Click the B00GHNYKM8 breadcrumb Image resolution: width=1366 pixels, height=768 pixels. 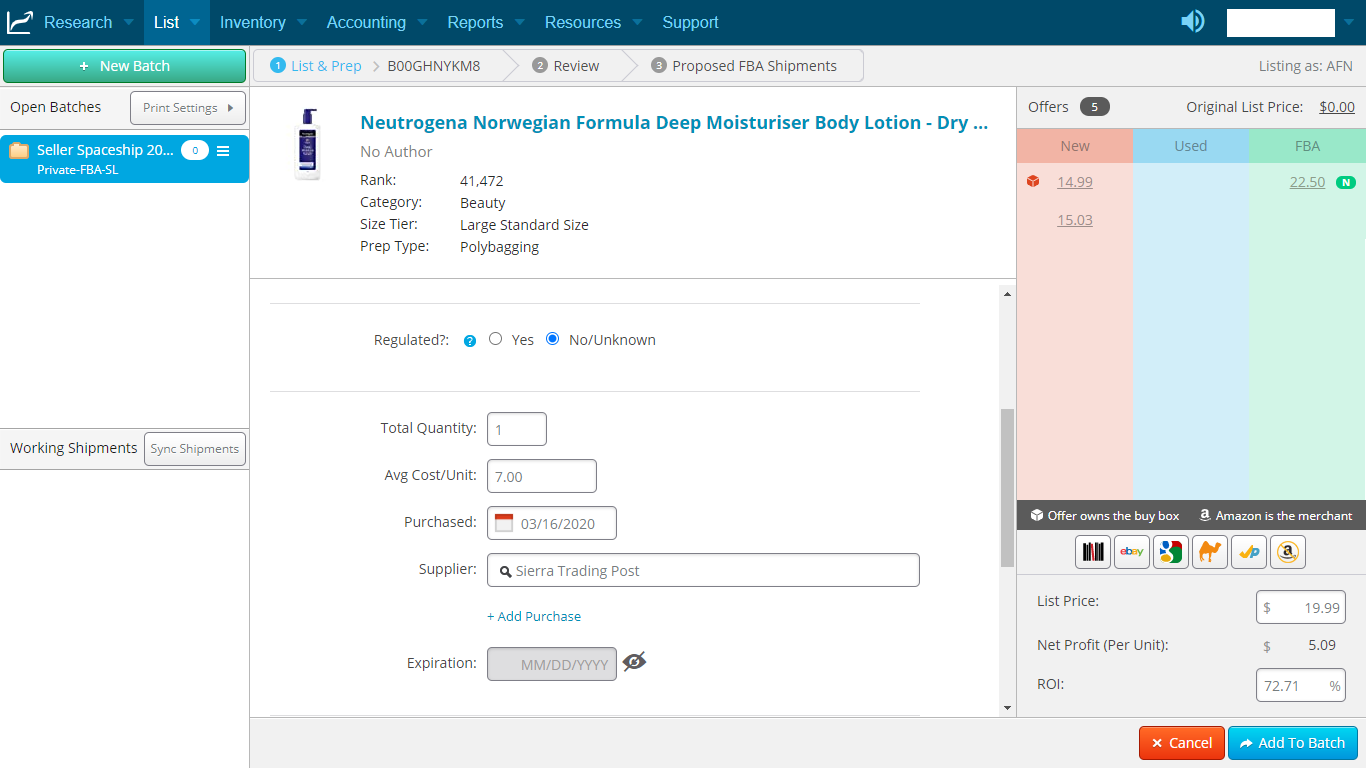click(x=434, y=66)
